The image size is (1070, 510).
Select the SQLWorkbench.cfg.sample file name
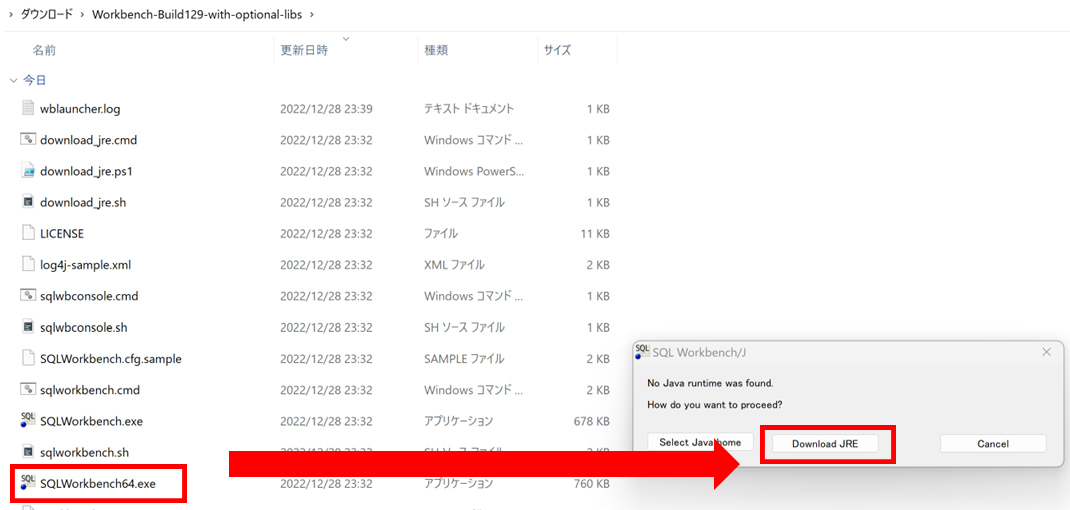pyautogui.click(x=111, y=358)
